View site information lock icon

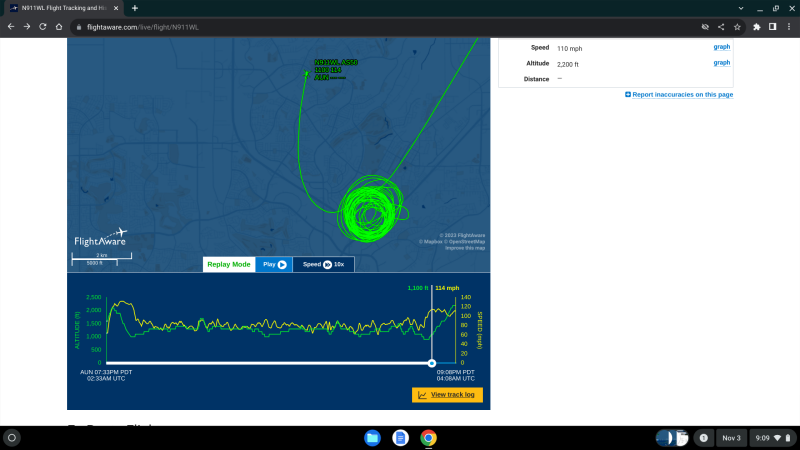(79, 27)
